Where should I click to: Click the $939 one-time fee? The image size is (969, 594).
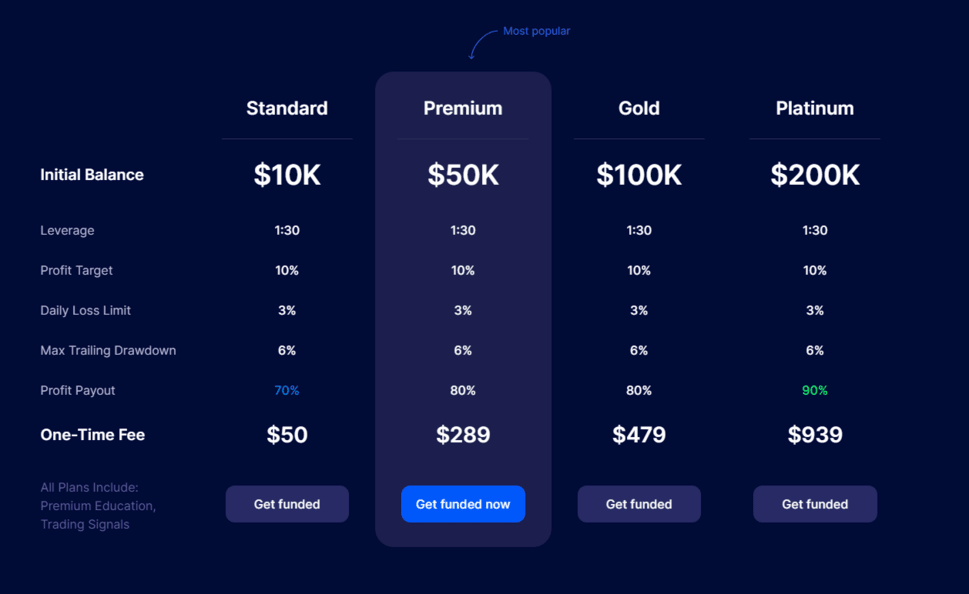tap(815, 435)
